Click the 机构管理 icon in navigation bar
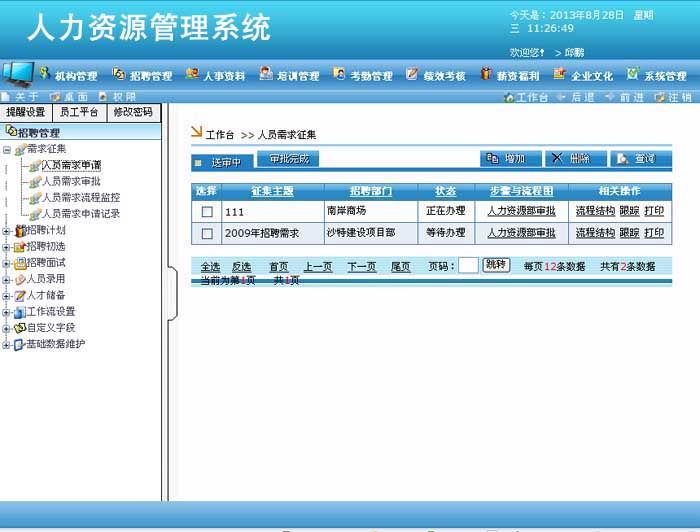This screenshot has height=532, width=700. (45, 74)
